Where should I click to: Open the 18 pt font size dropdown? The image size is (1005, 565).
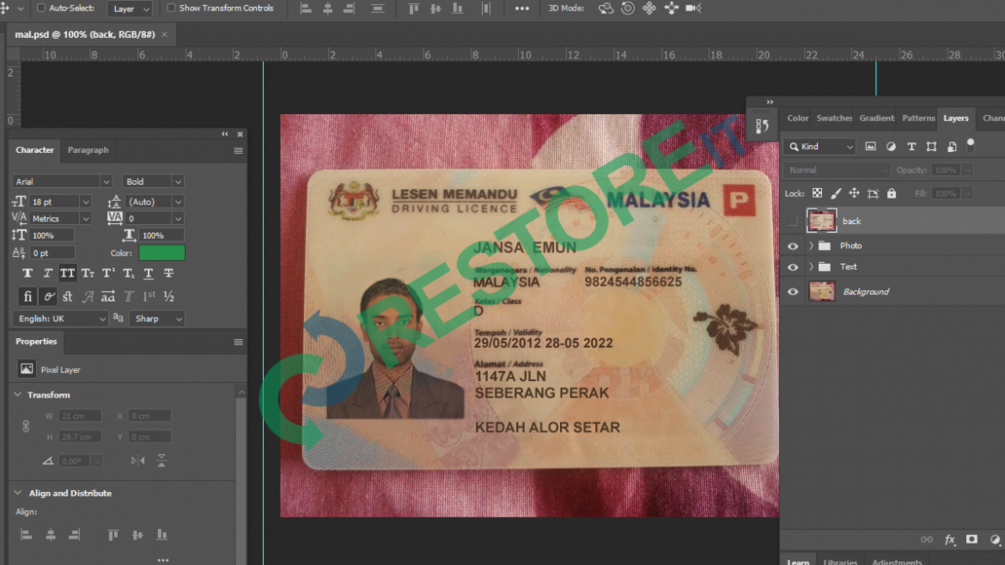click(x=85, y=202)
